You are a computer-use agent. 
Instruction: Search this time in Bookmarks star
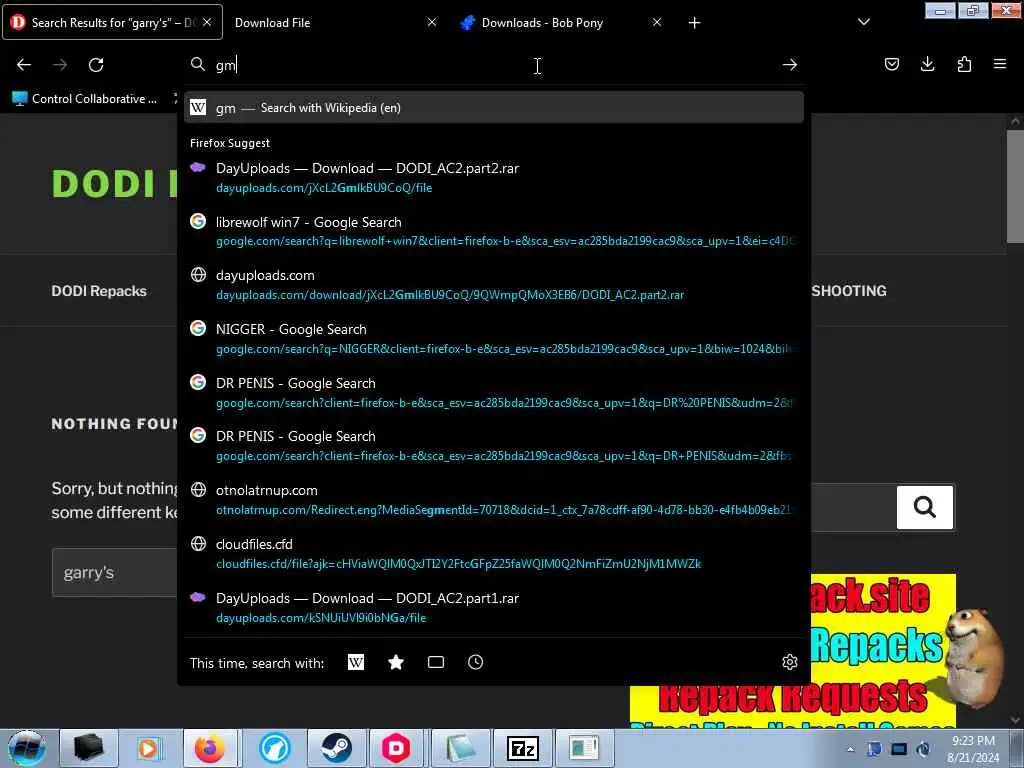(396, 662)
